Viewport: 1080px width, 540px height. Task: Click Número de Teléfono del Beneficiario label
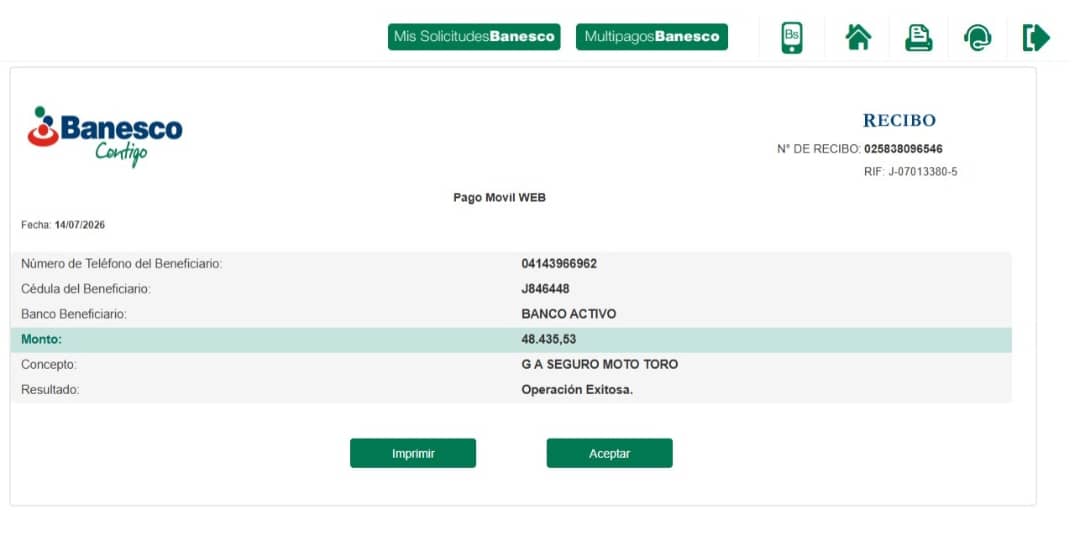(x=122, y=264)
